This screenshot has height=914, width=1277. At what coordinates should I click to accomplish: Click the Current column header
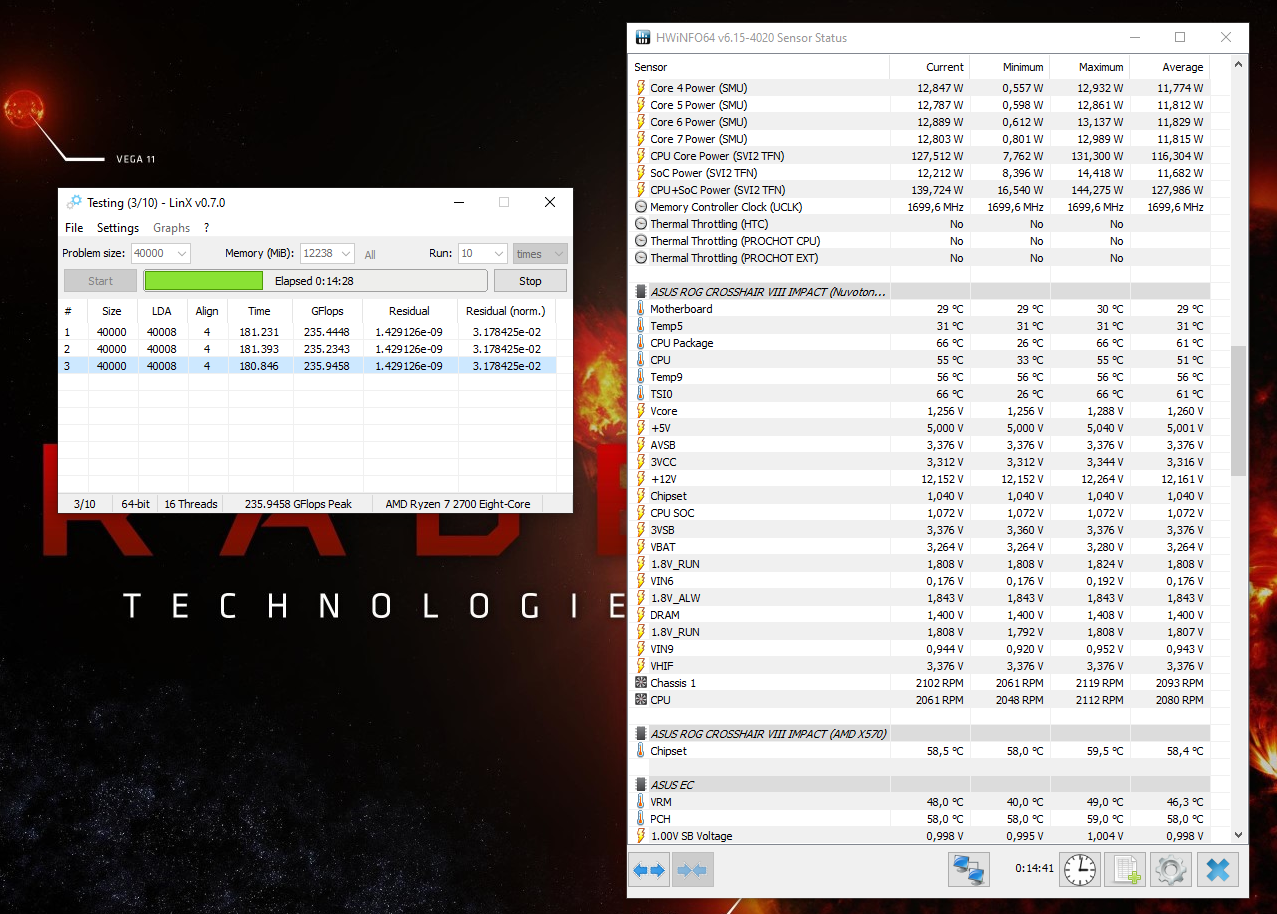point(929,67)
